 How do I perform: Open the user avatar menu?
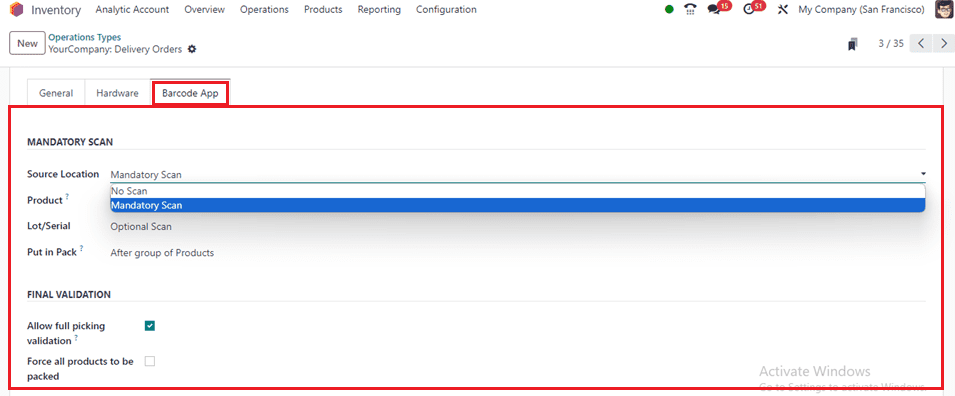(943, 10)
